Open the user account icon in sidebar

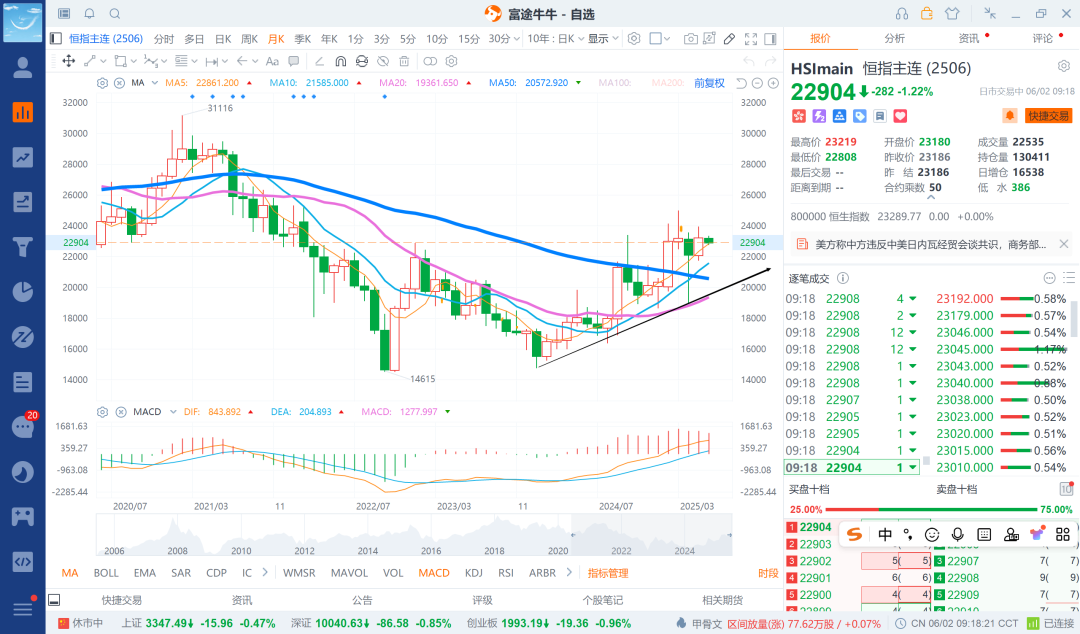click(x=23, y=68)
